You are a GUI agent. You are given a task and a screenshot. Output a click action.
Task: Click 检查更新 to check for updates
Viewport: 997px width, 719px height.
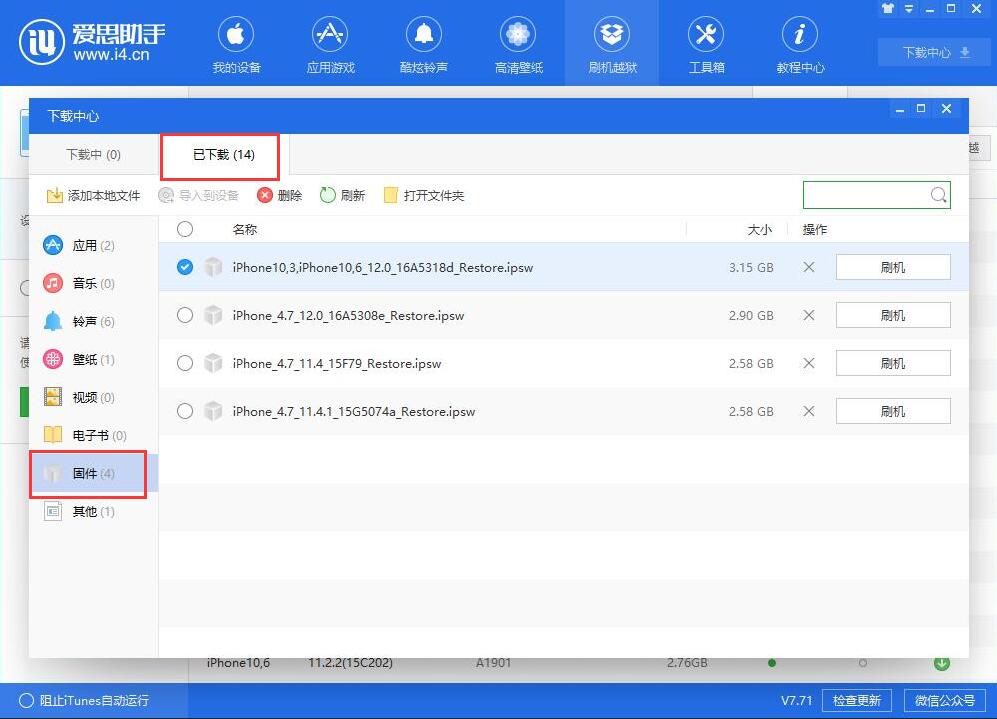857,700
